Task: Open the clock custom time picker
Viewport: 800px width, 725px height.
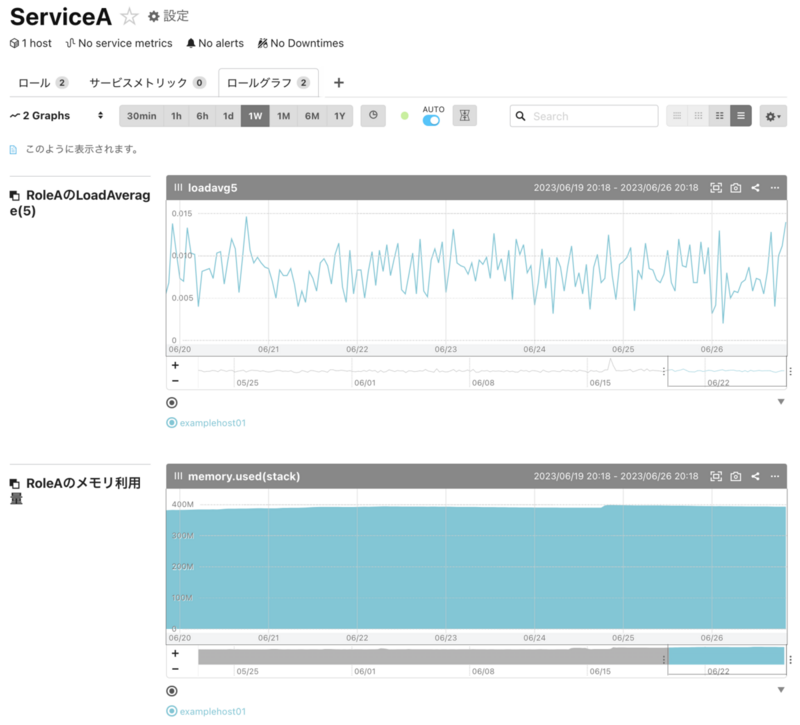Action: pos(373,116)
